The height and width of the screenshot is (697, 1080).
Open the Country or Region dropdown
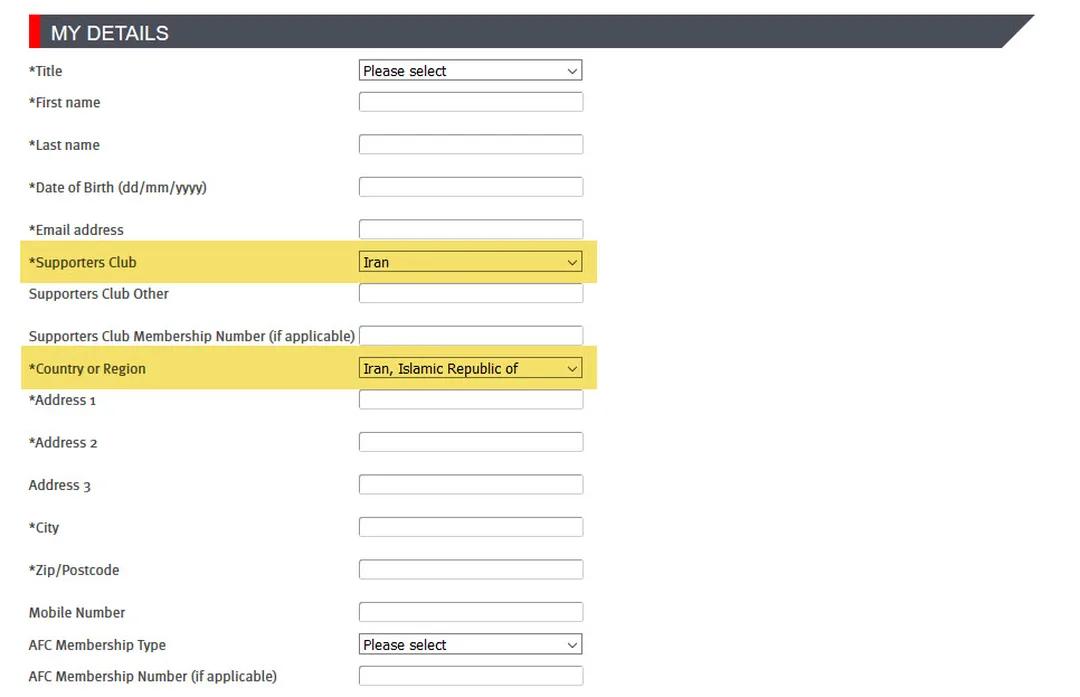(x=470, y=368)
